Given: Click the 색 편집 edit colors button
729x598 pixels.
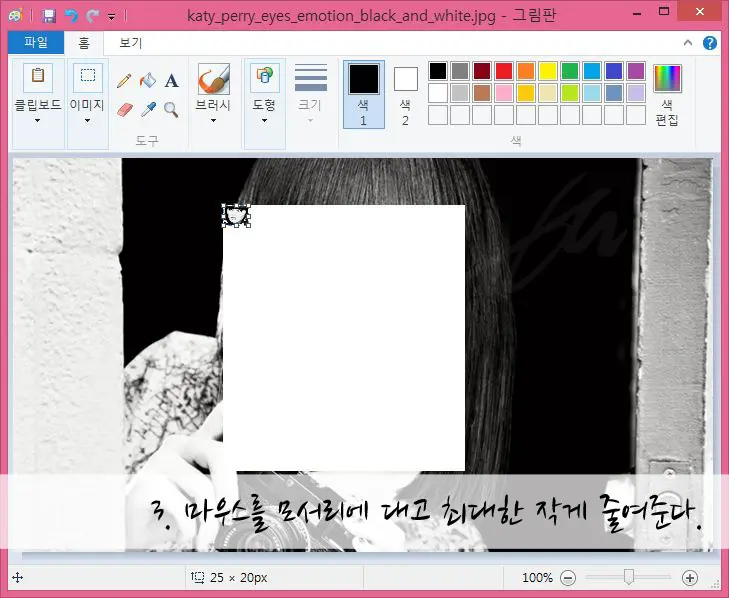Looking at the screenshot, I should click(667, 95).
